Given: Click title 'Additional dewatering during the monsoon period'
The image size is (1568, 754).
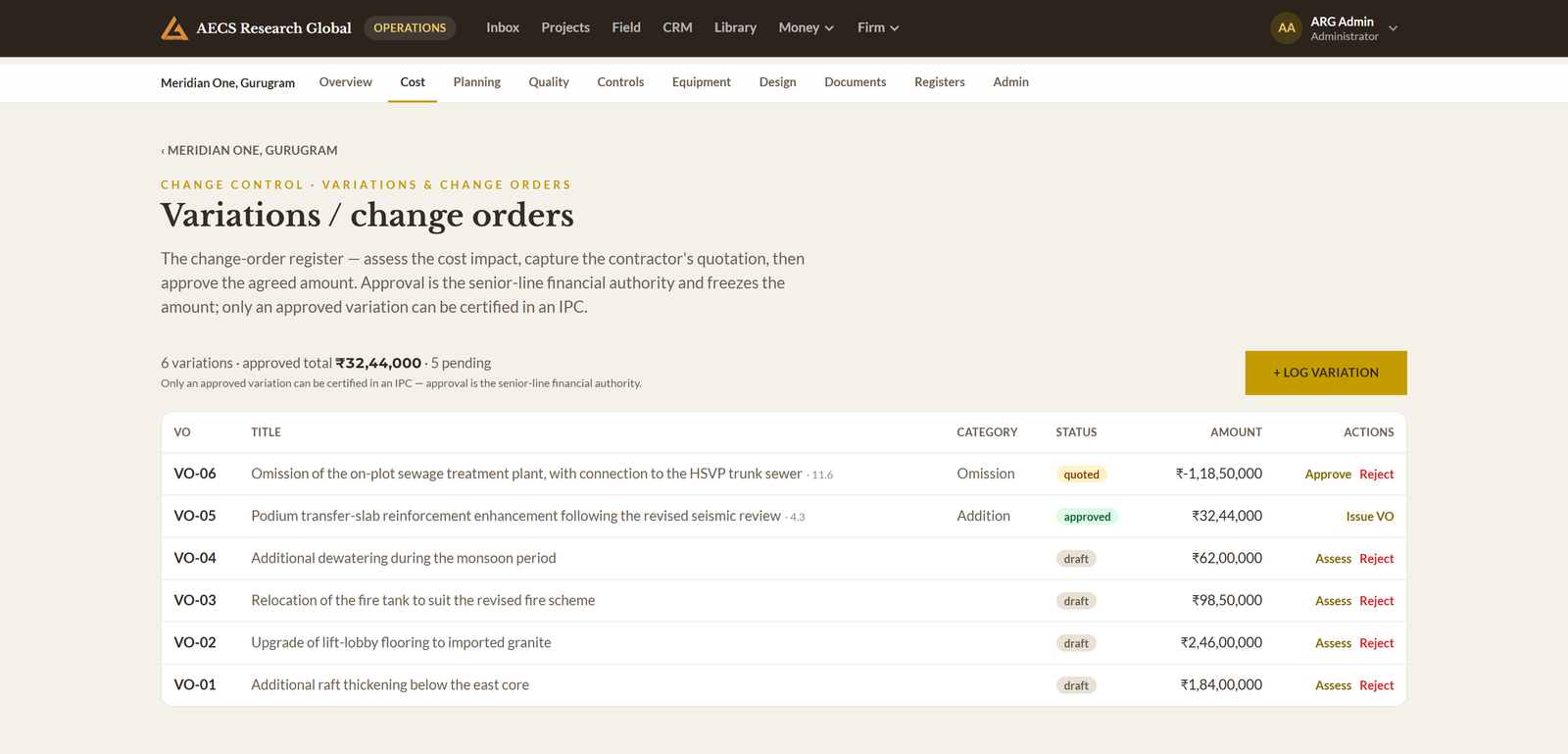Looking at the screenshot, I should (404, 558).
